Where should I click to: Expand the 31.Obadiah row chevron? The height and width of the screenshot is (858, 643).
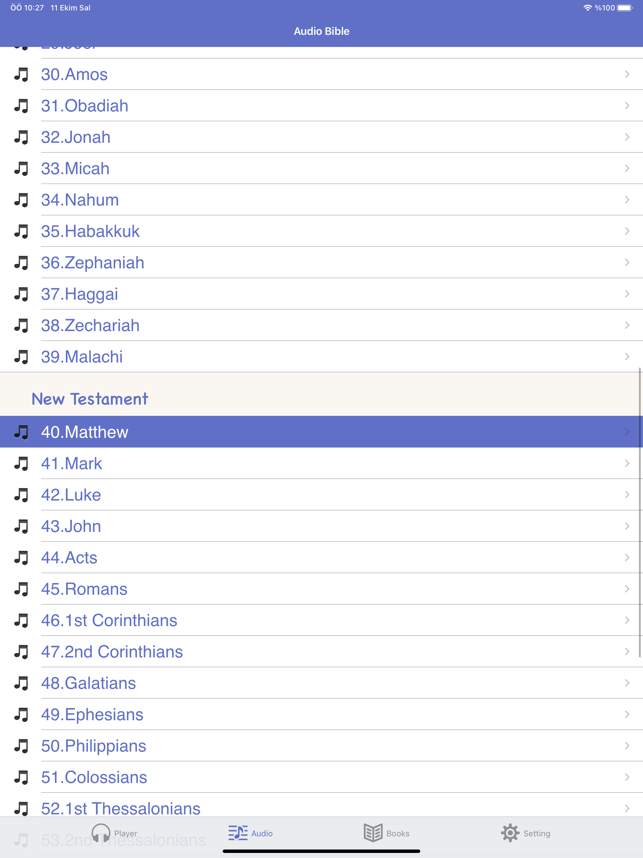pos(627,106)
